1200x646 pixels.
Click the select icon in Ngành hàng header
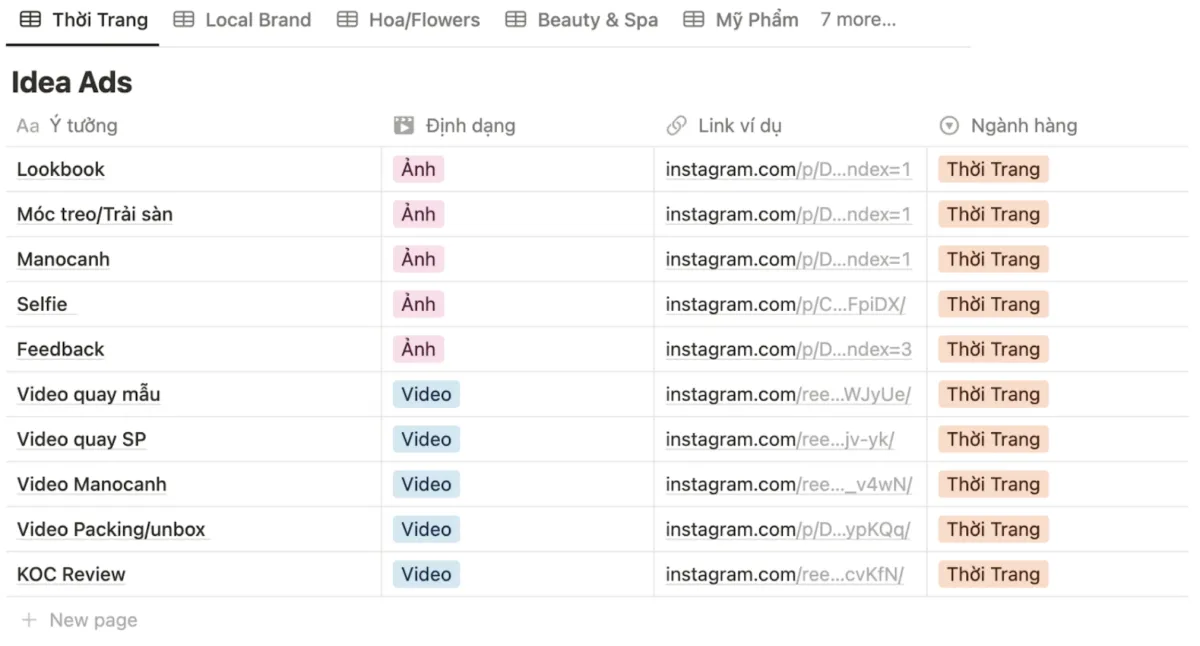[950, 125]
